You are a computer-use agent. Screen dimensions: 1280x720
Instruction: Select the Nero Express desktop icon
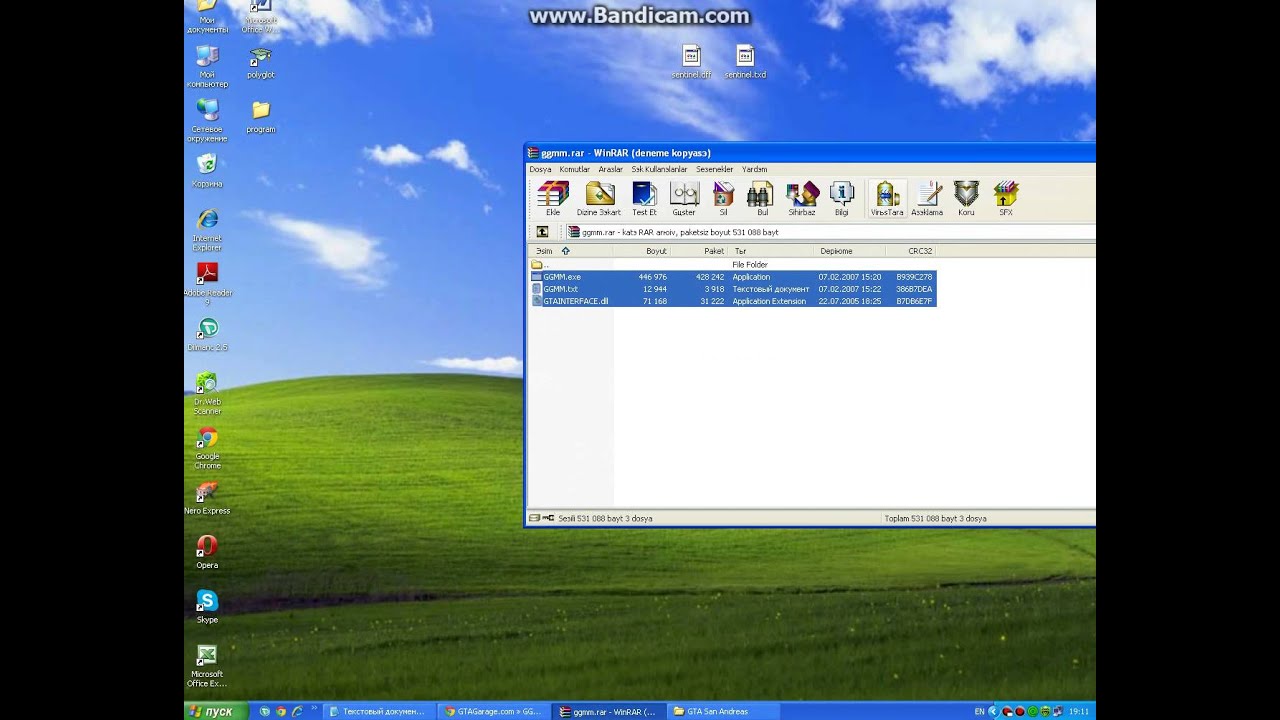pyautogui.click(x=207, y=499)
